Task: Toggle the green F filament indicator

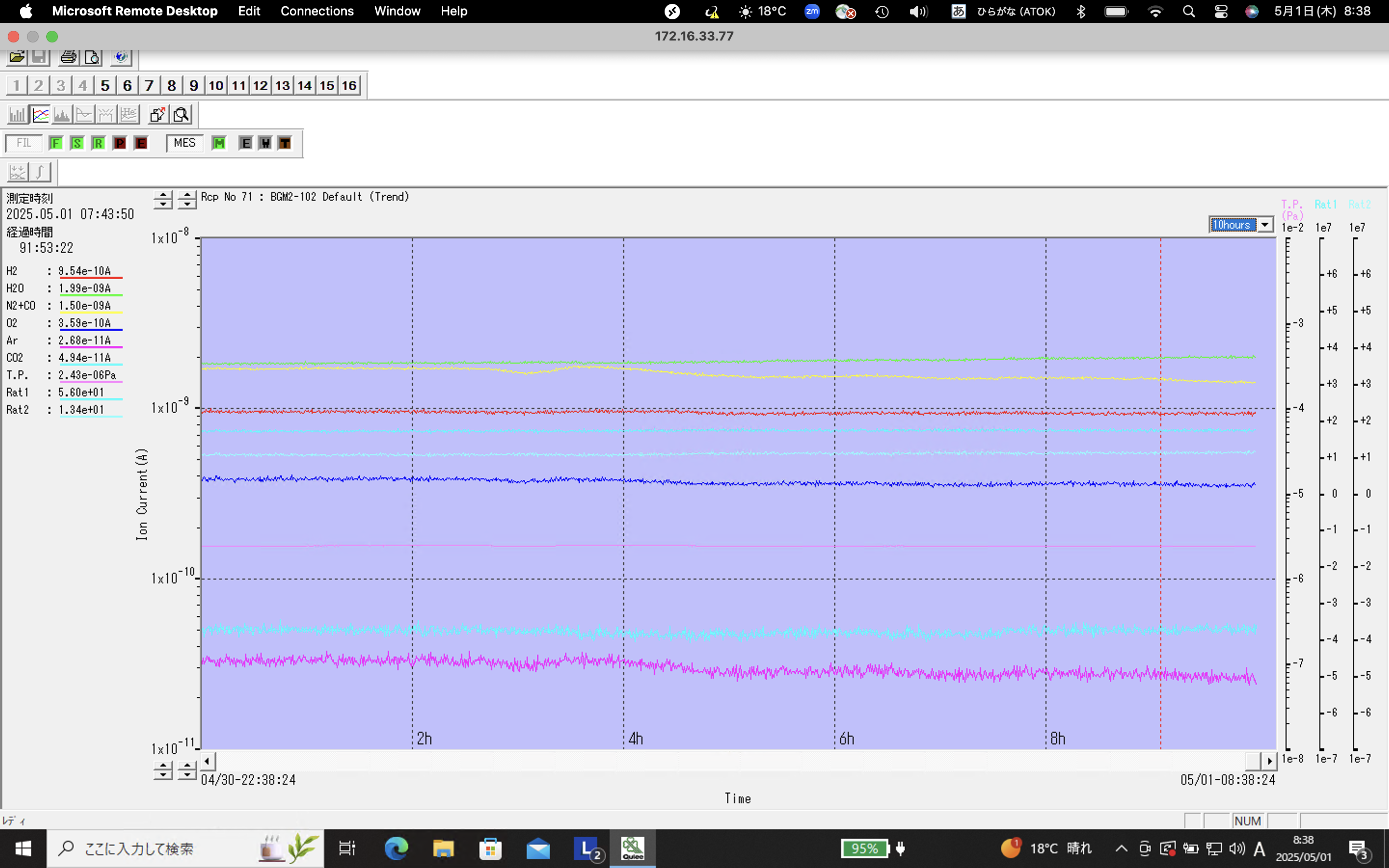Action: pyautogui.click(x=55, y=143)
